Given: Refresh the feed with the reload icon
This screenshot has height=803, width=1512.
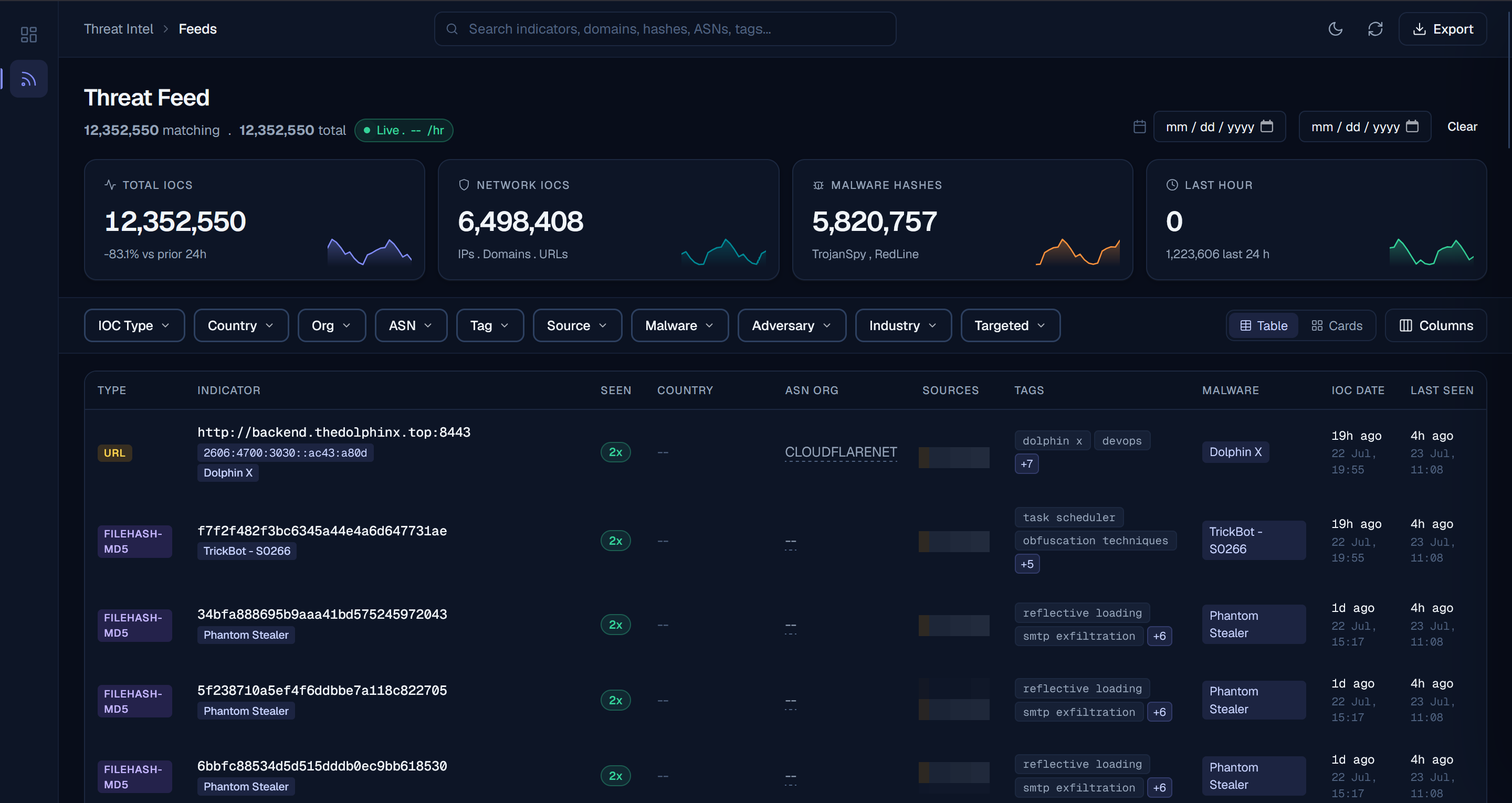Looking at the screenshot, I should pos(1375,29).
